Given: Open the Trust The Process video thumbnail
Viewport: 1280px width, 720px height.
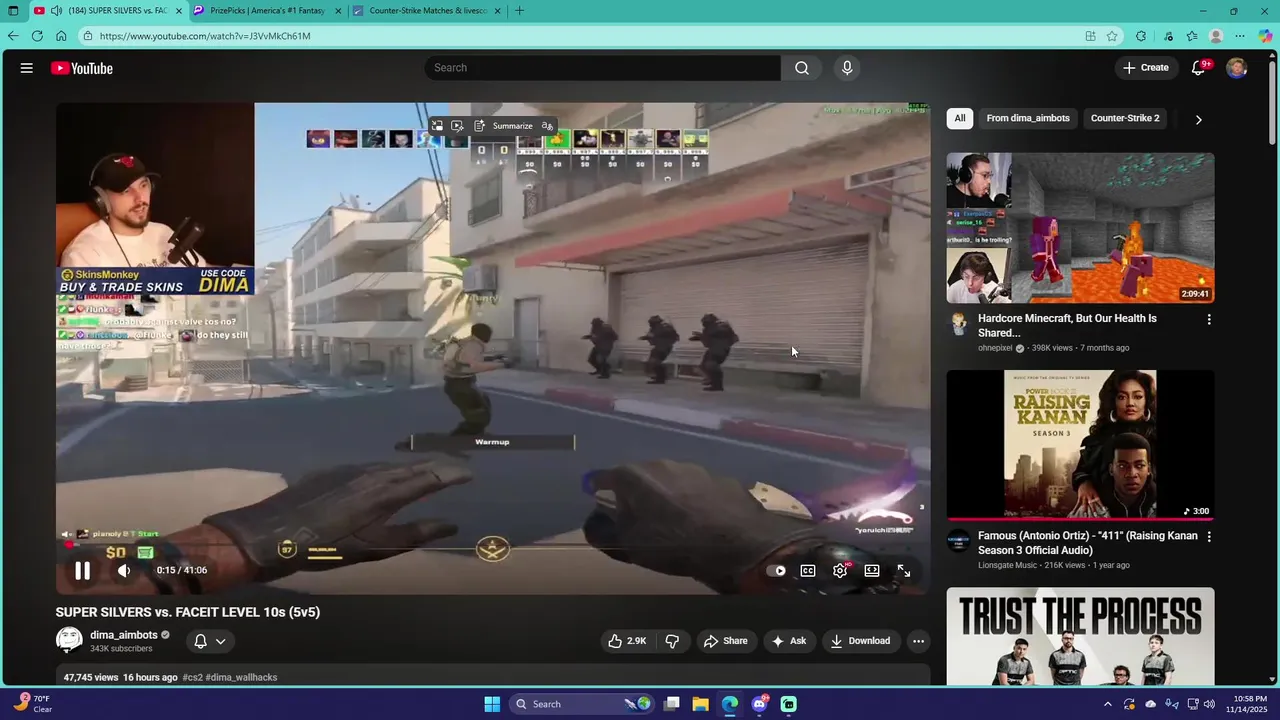Looking at the screenshot, I should [x=1080, y=636].
